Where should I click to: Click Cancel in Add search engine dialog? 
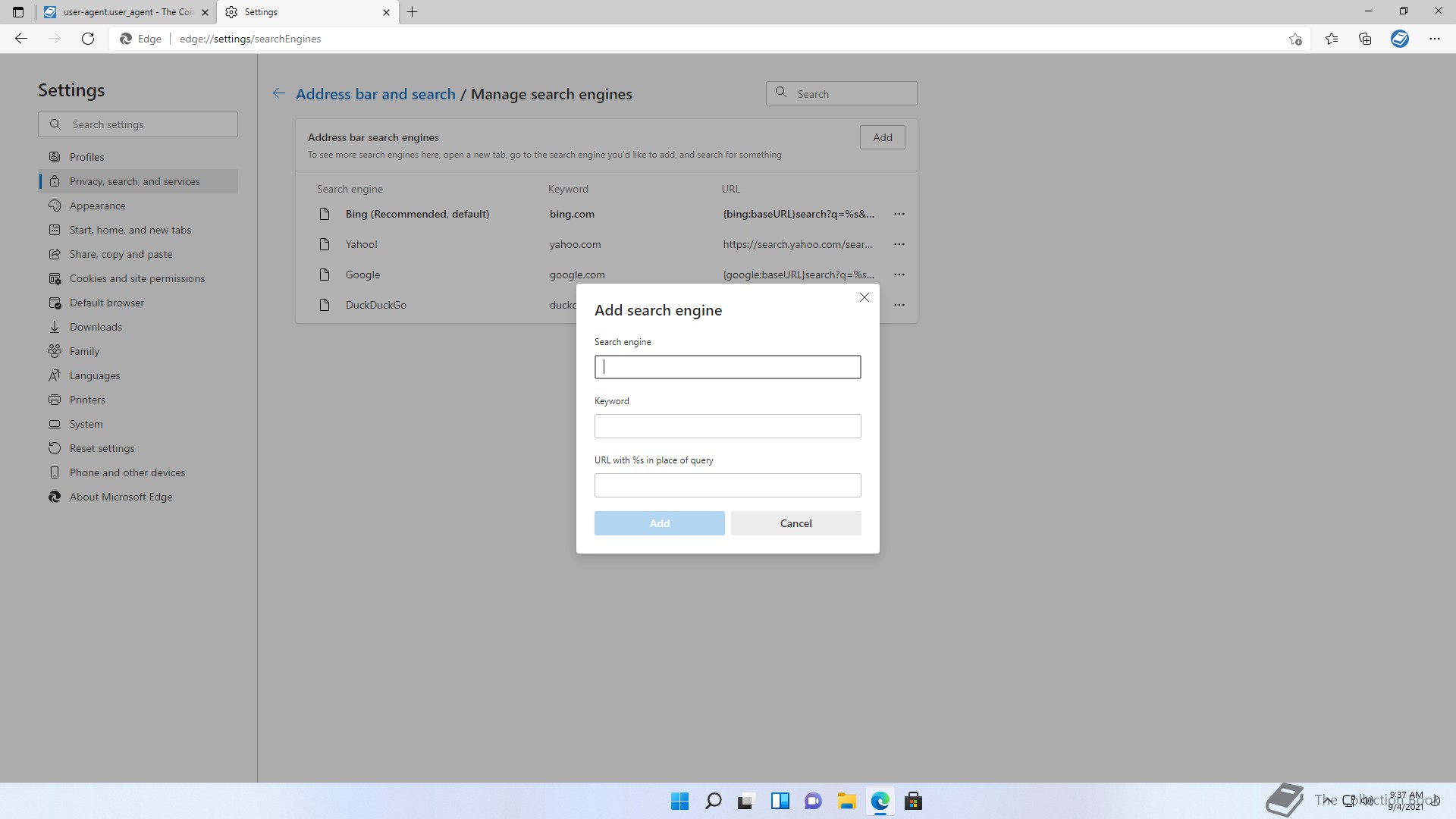tap(795, 523)
